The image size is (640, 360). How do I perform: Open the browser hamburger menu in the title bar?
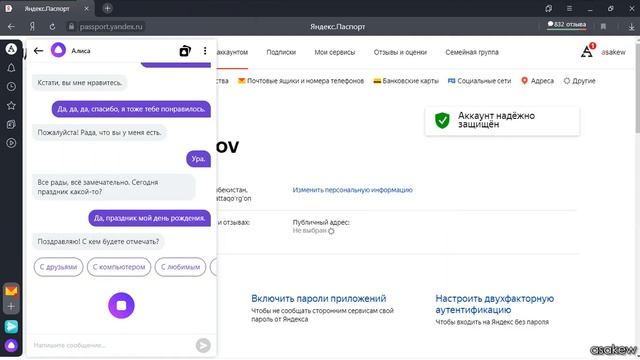(569, 8)
